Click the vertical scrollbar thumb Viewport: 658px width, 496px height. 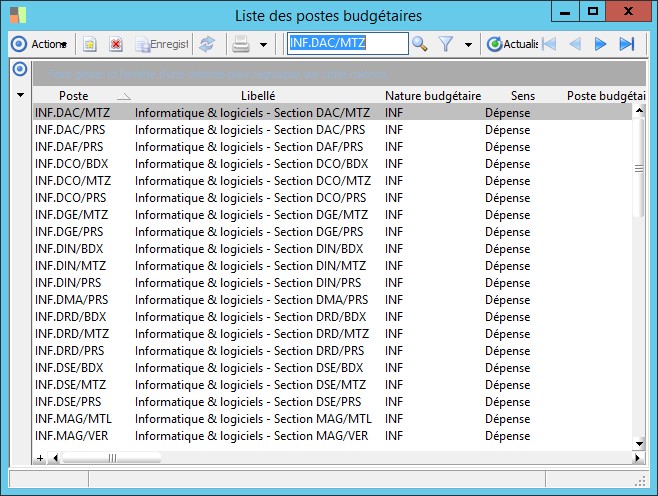pos(639,168)
